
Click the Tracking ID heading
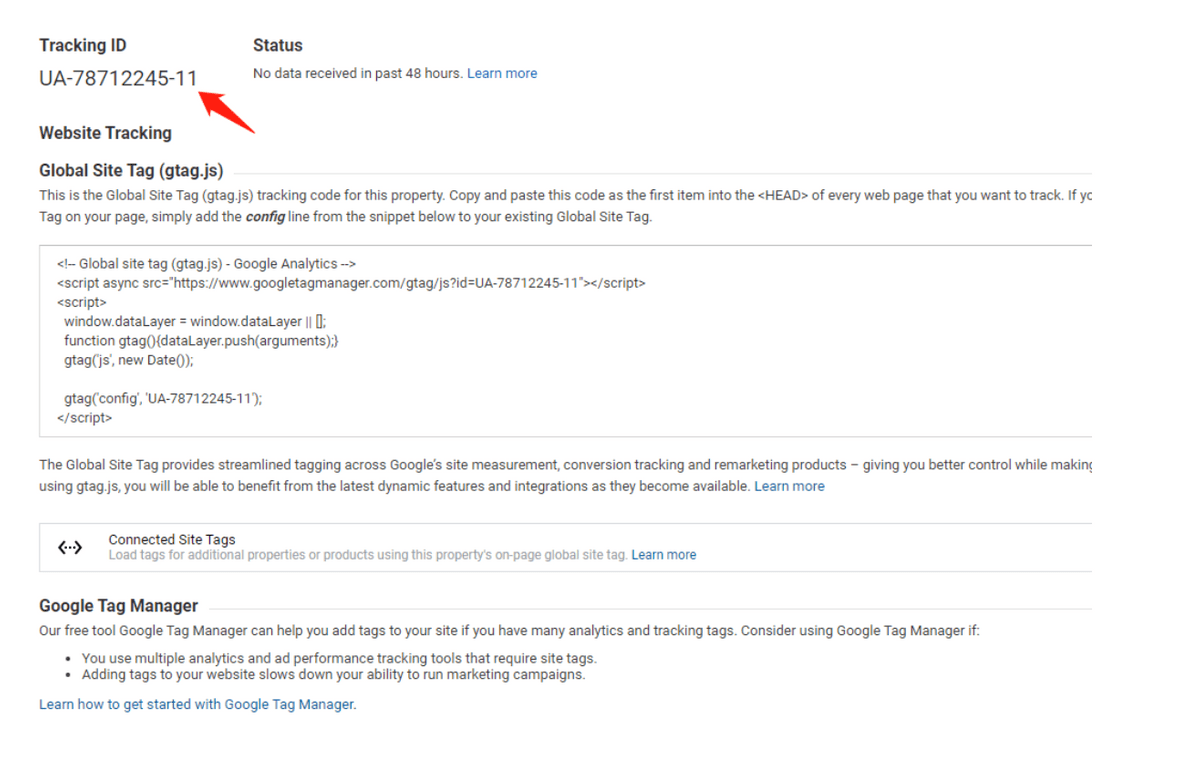(x=83, y=45)
